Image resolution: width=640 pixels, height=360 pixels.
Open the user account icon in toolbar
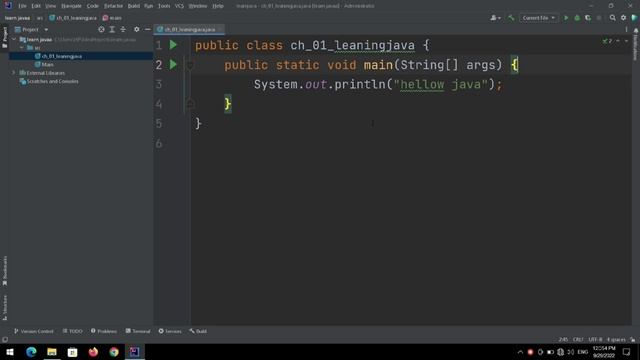click(495, 18)
